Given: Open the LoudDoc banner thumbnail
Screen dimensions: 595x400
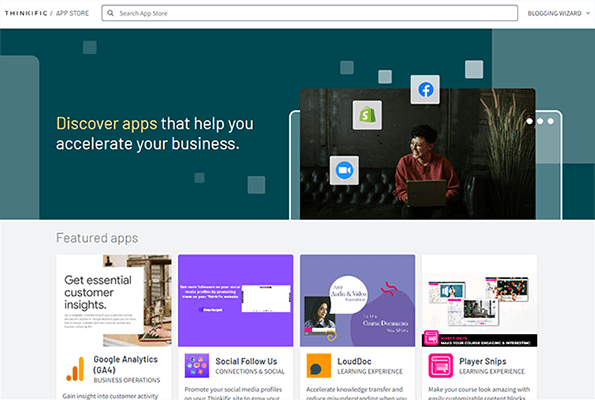Looking at the screenshot, I should pos(357,301).
